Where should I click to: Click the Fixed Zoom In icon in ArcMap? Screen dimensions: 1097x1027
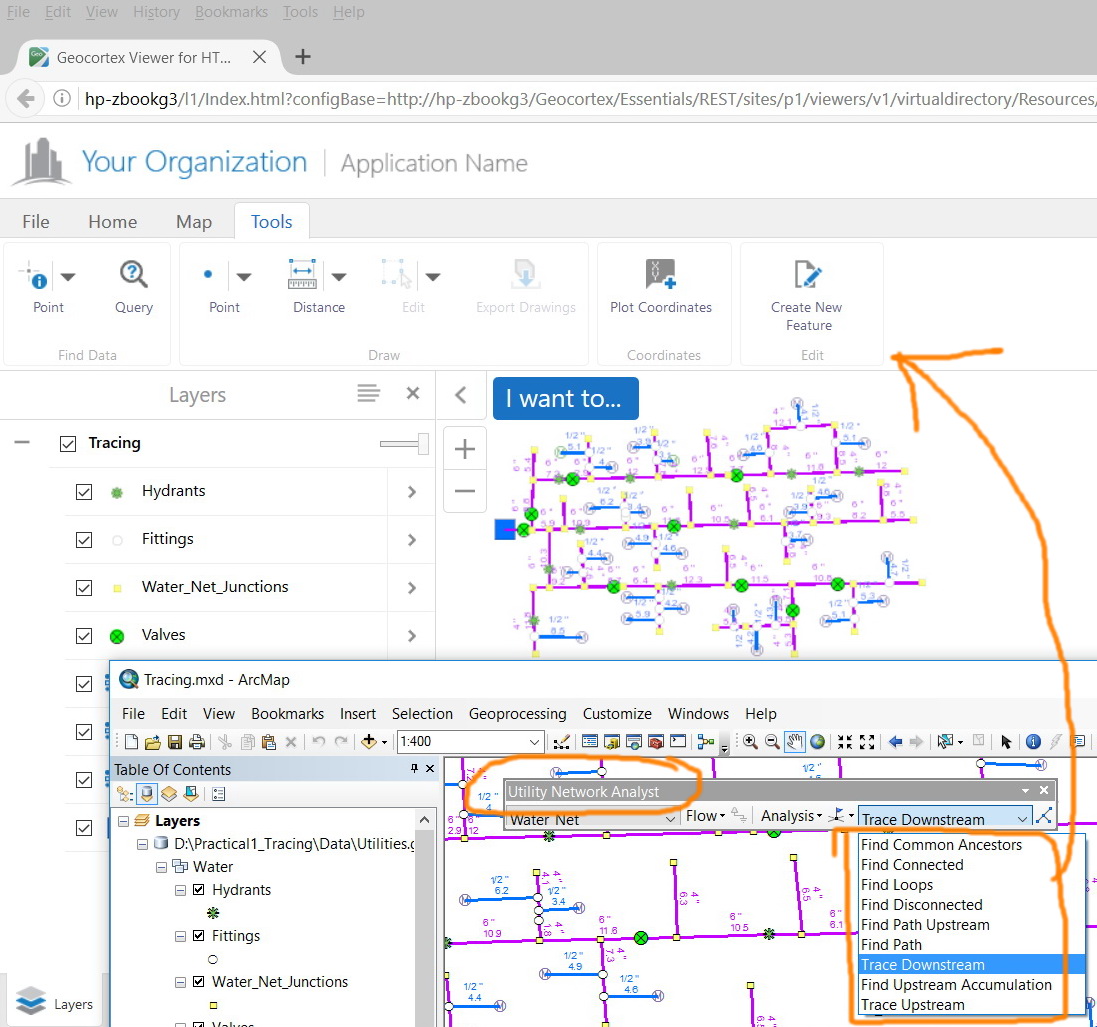pos(845,742)
